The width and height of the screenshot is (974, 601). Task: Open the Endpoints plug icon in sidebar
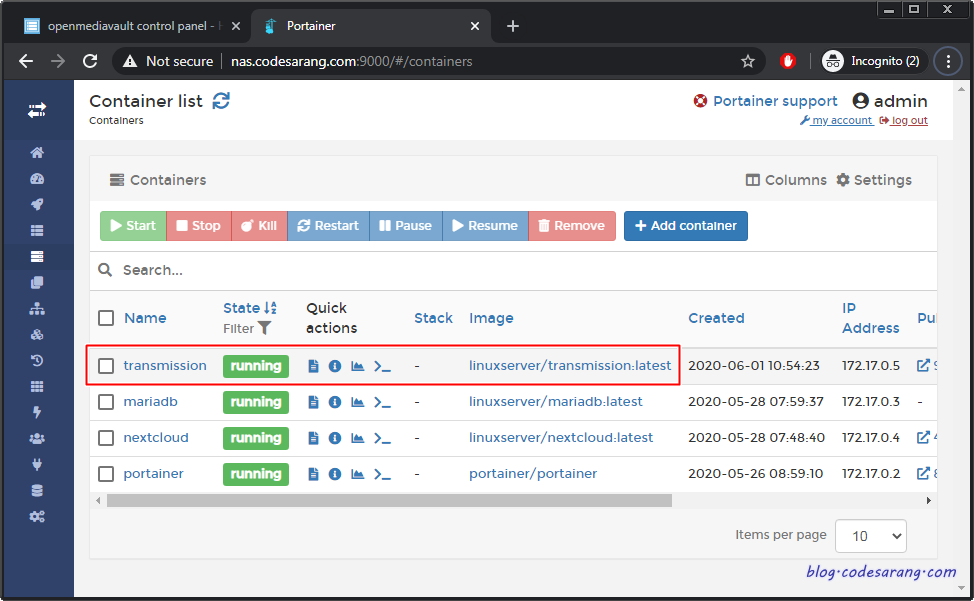[37, 464]
